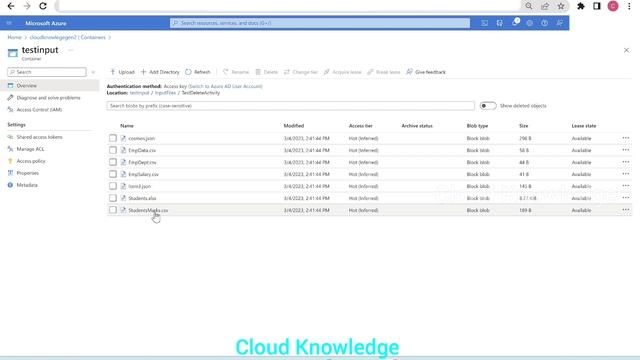Open the Chrome three-dot menu
Screen dimensions: 640x360
(629, 6)
